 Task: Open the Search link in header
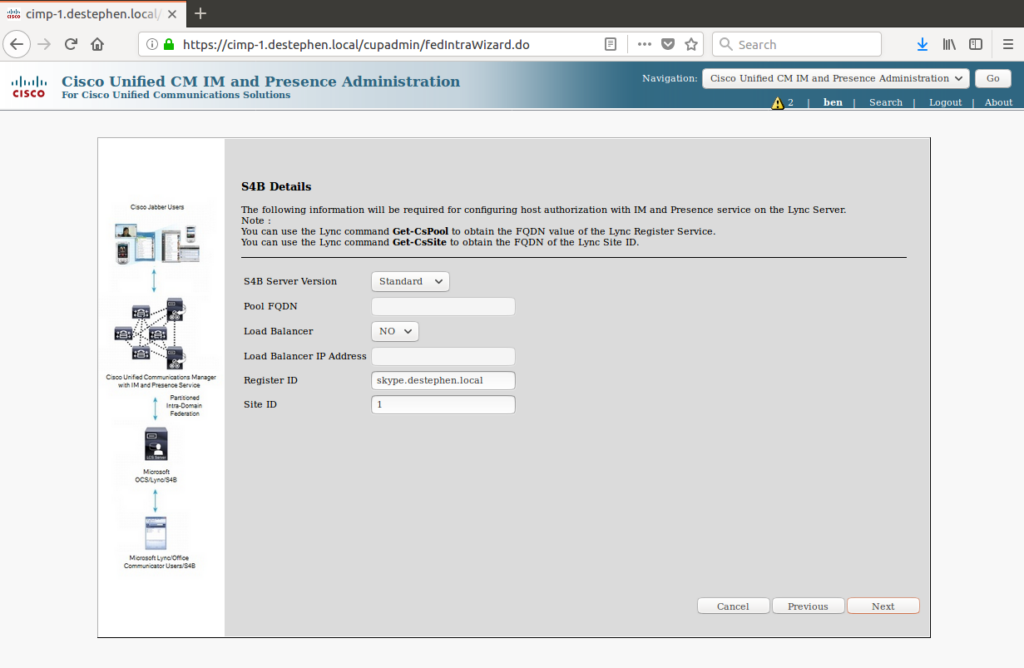[886, 103]
